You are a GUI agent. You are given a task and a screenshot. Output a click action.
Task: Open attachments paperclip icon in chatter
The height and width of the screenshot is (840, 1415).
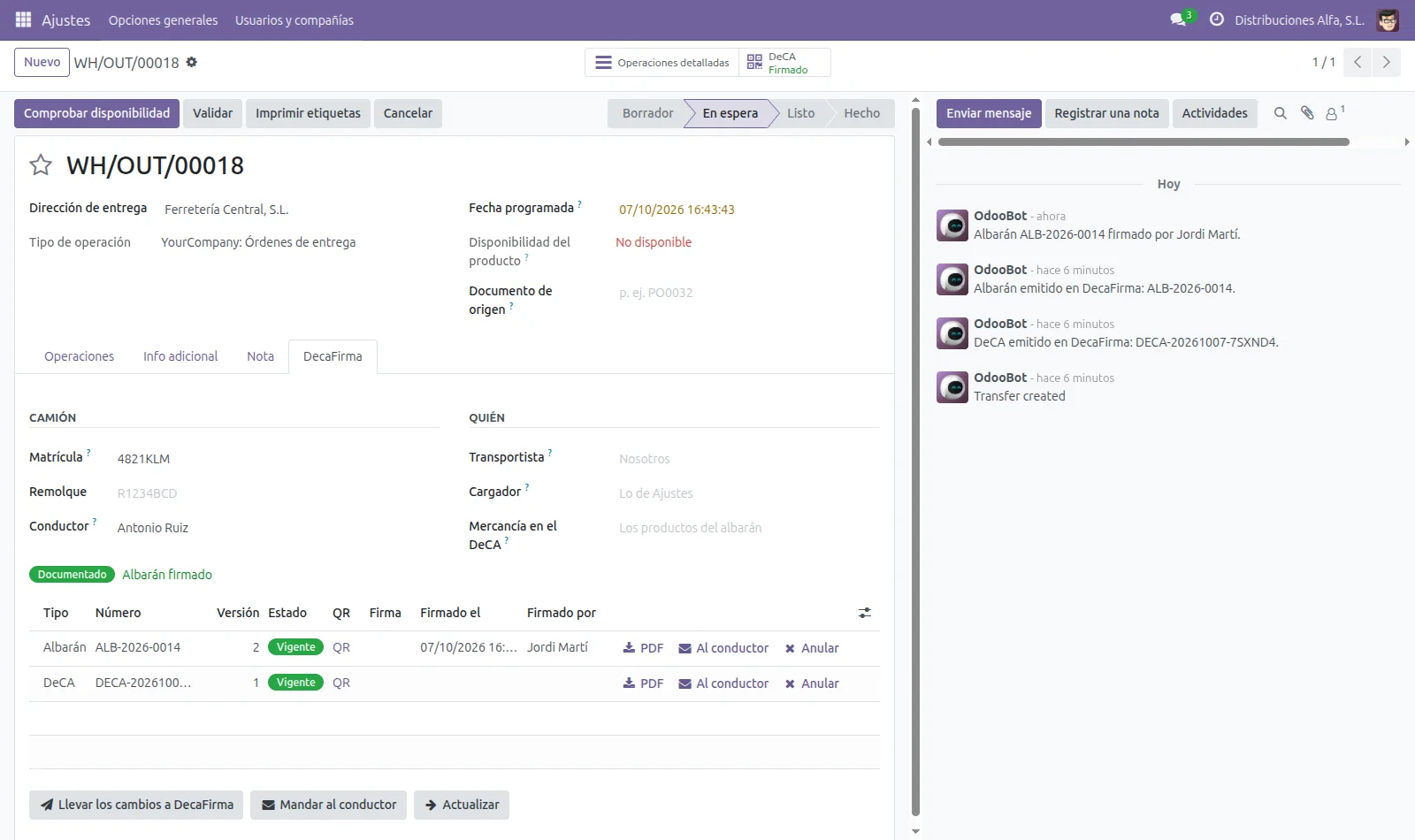click(1307, 113)
